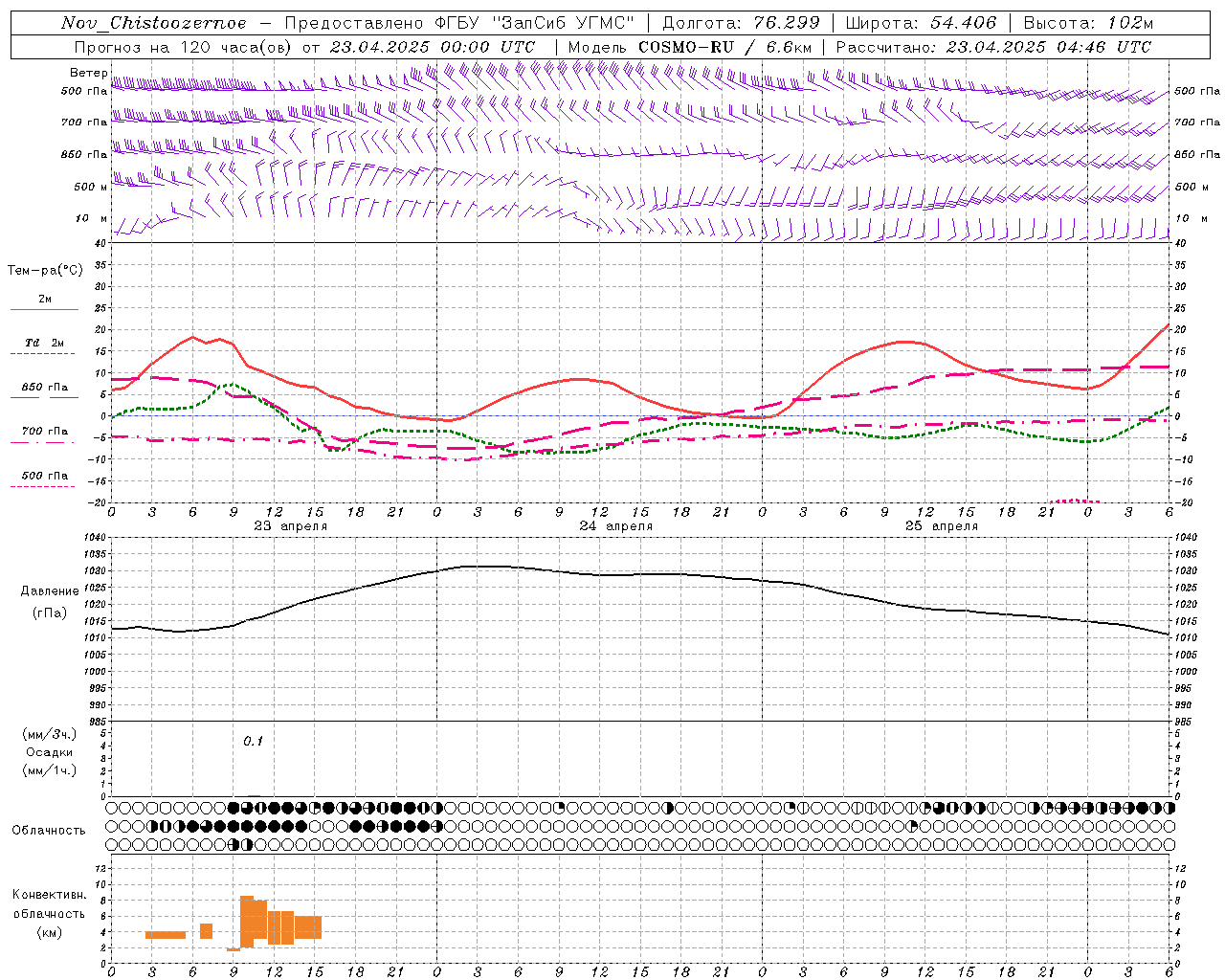
Task: Select the 850 гПа temperature legend entry
Action: [x=44, y=388]
